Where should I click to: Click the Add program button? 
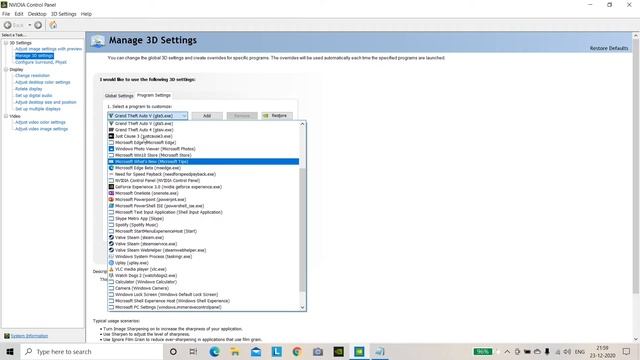coord(207,116)
